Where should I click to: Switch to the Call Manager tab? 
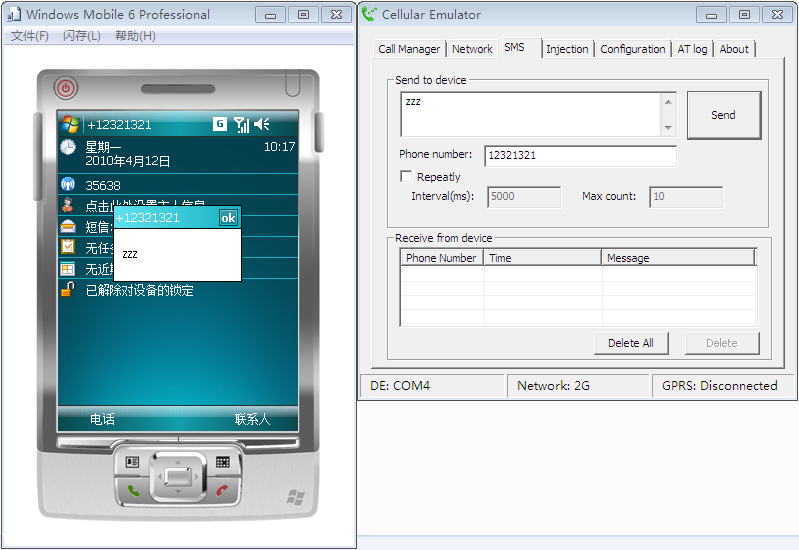(409, 49)
